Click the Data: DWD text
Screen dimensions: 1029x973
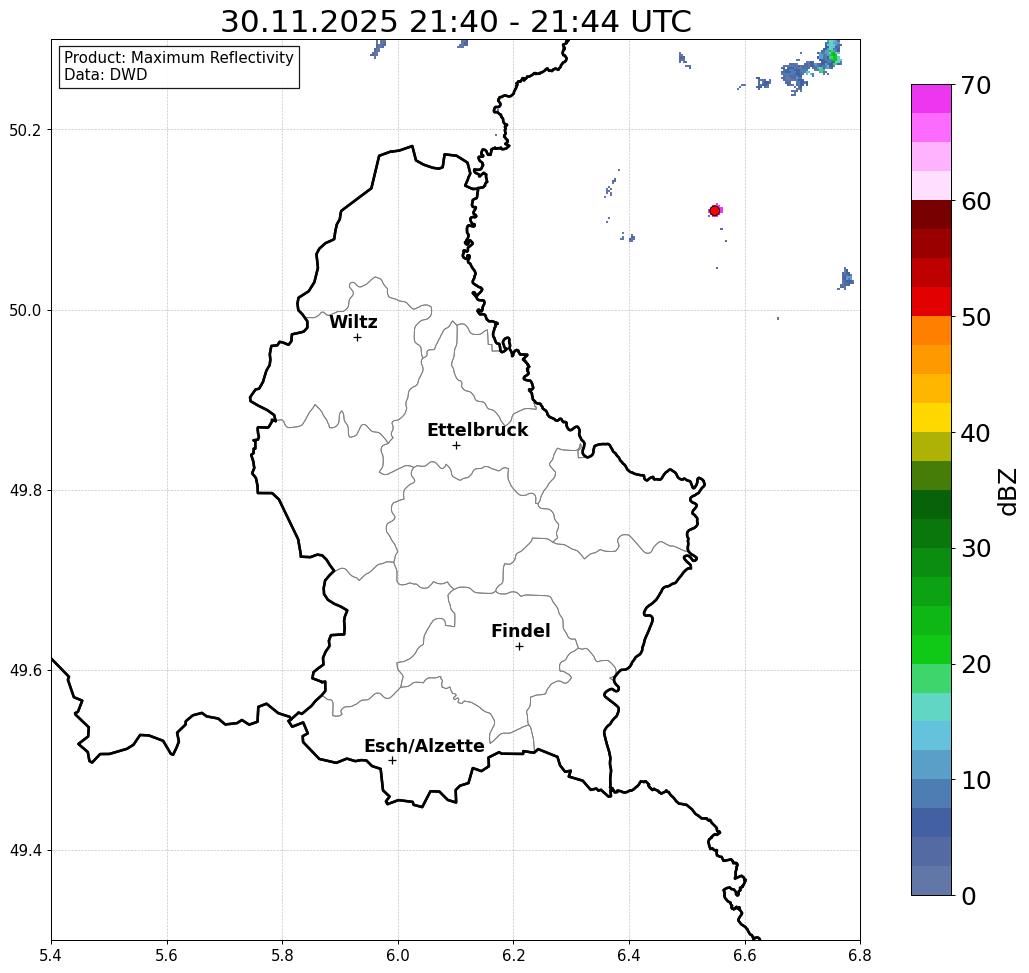(106, 75)
